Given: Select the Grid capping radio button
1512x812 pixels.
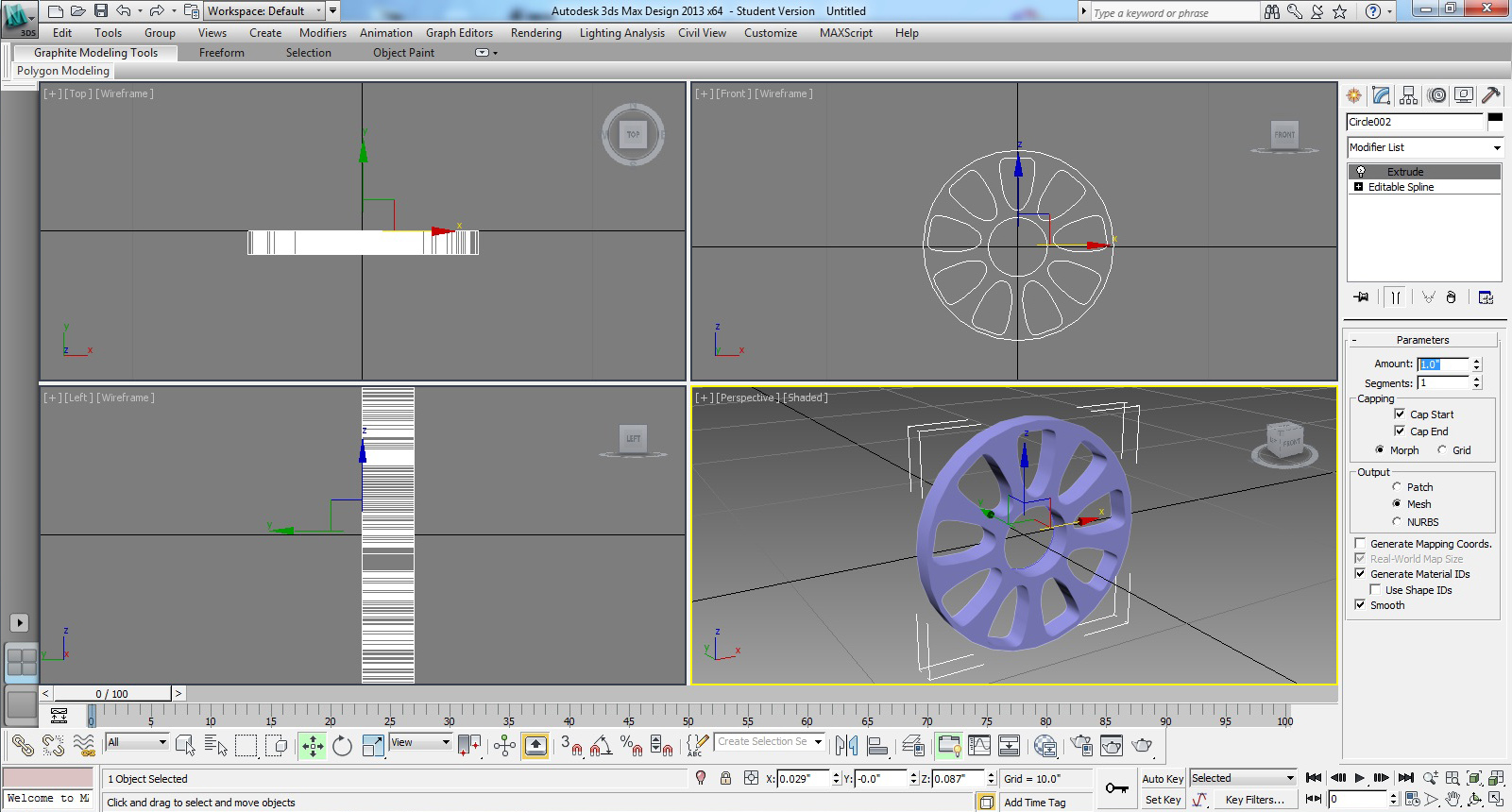Looking at the screenshot, I should point(1442,449).
